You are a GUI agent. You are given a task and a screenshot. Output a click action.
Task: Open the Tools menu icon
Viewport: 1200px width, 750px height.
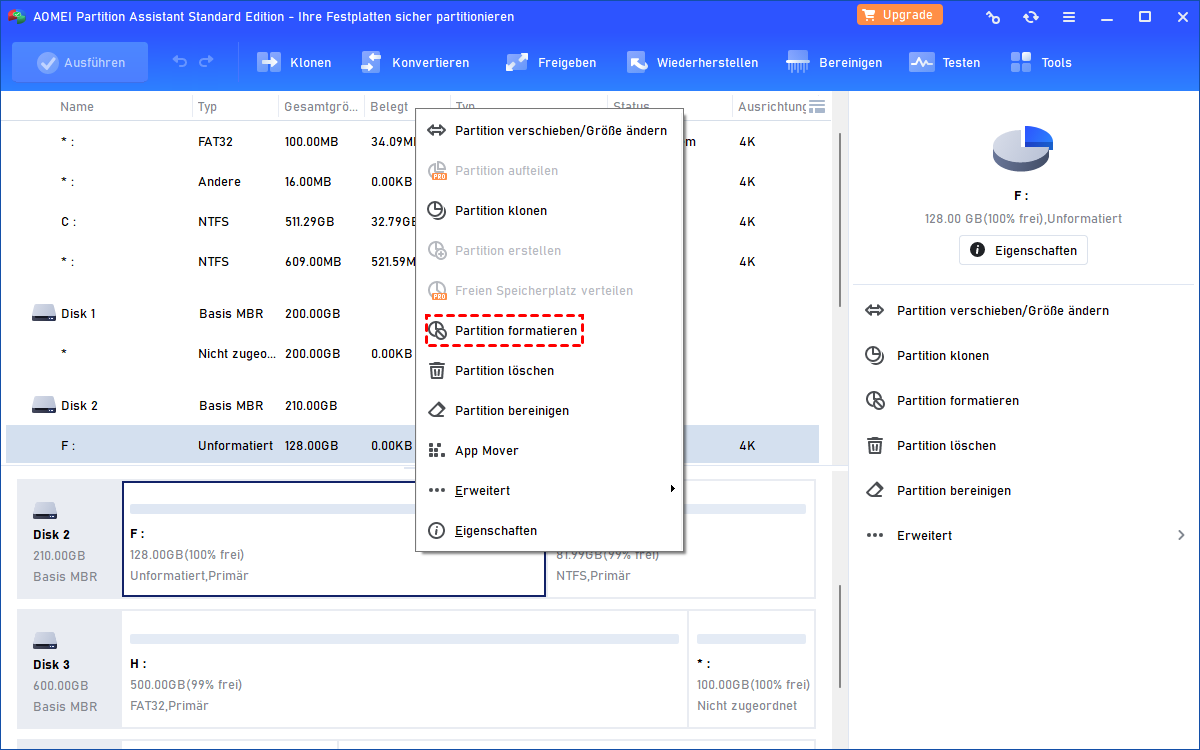(1020, 62)
